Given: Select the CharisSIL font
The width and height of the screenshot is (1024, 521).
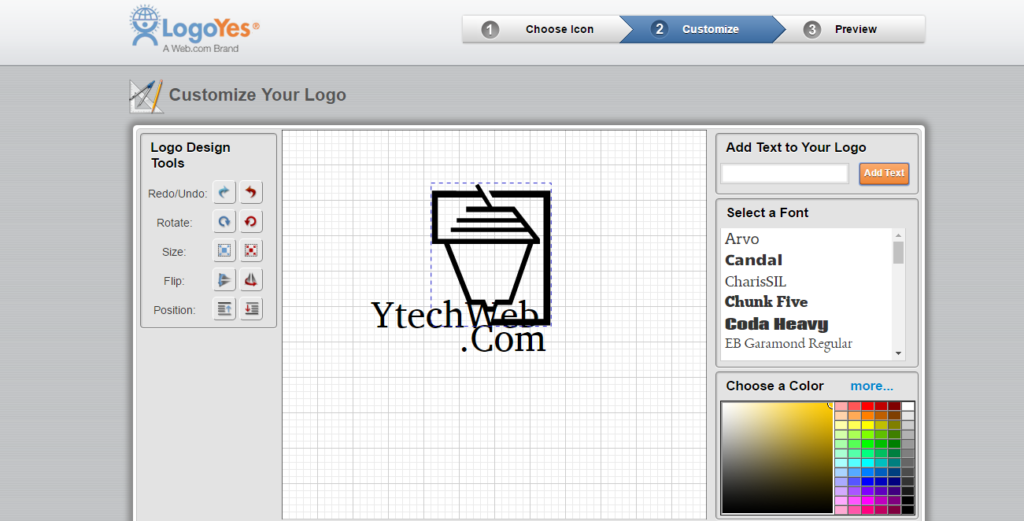Looking at the screenshot, I should (x=756, y=281).
